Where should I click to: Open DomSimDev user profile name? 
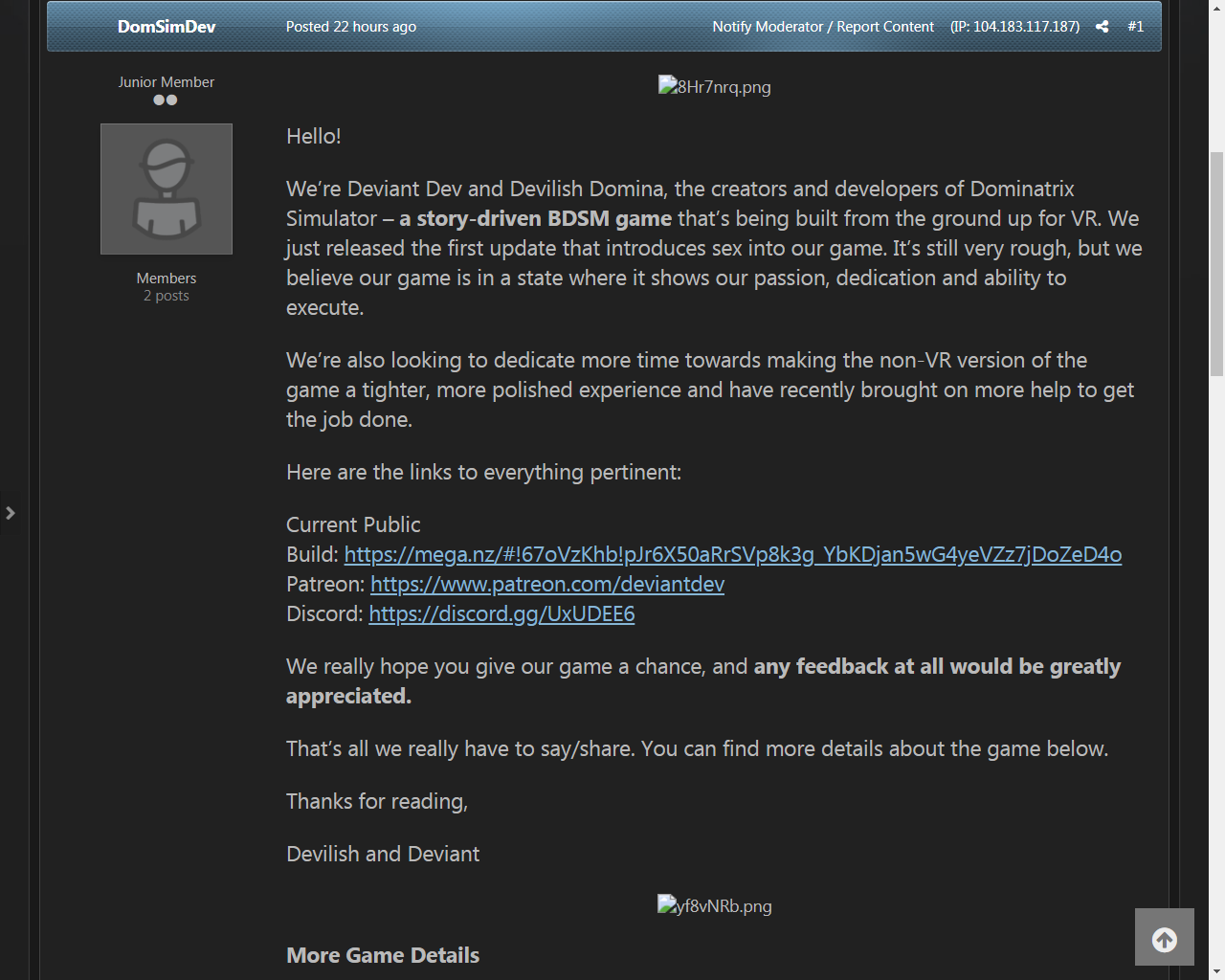pos(167,27)
